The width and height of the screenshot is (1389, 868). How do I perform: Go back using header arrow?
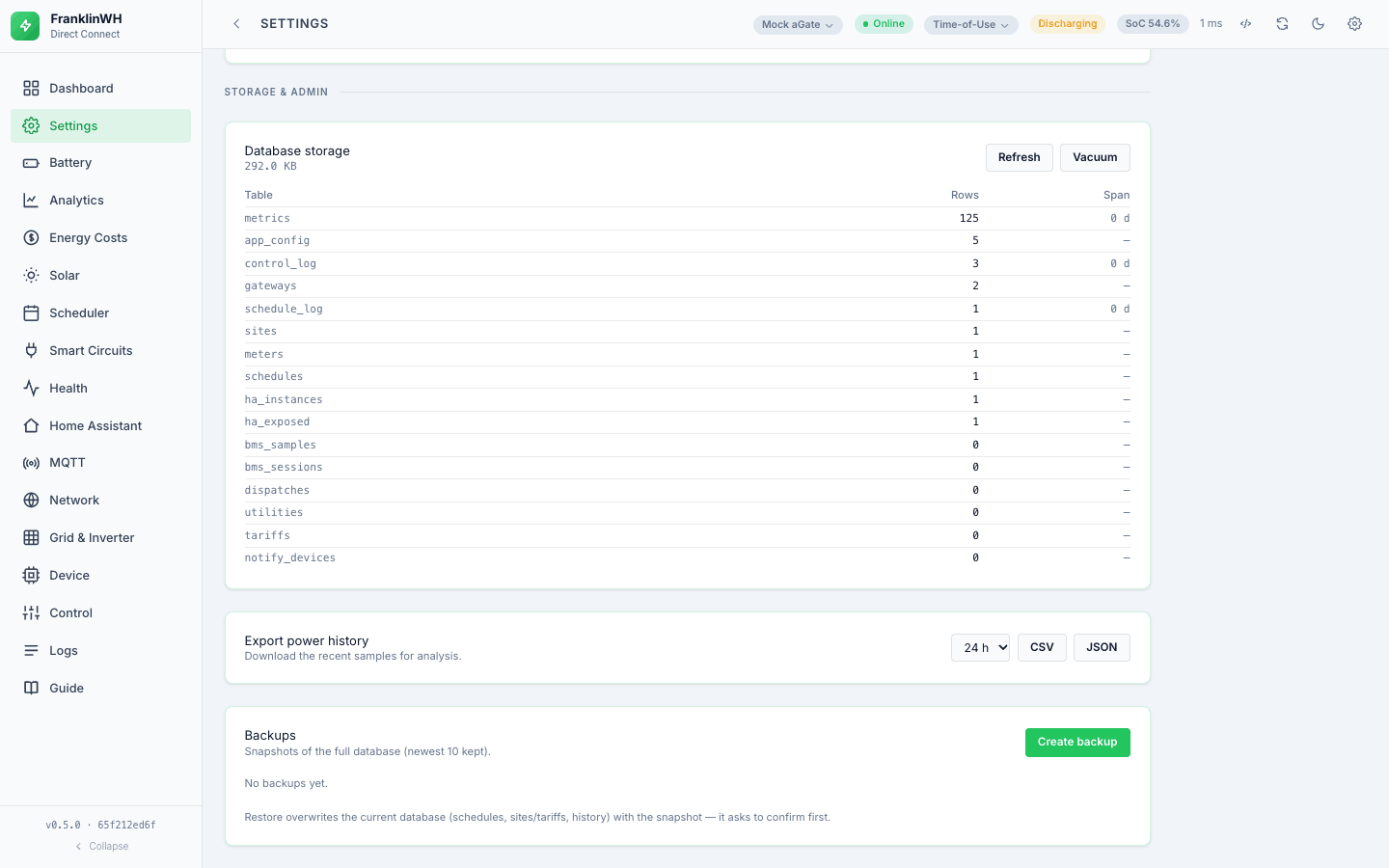[236, 24]
